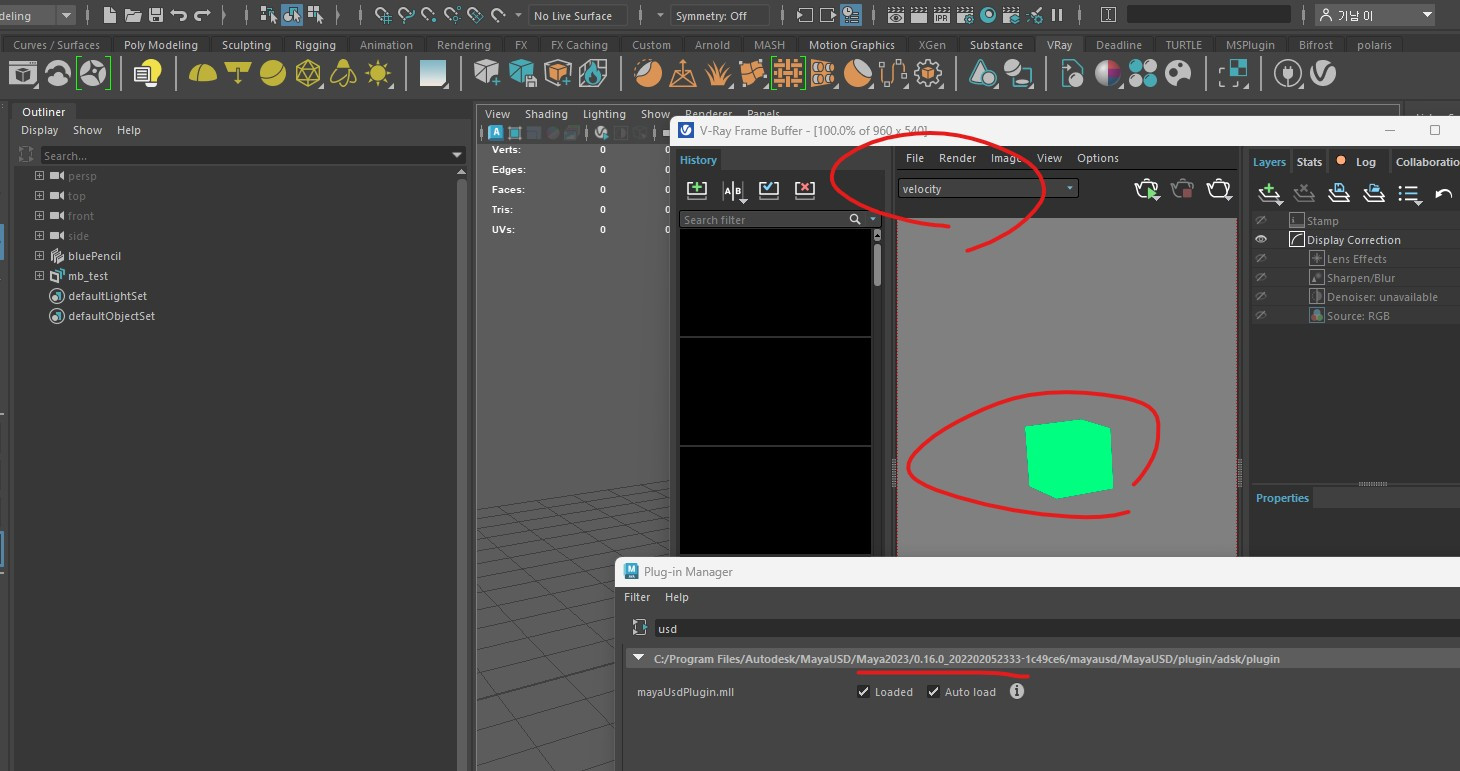Viewport: 1460px width, 771px height.
Task: Click the Plug-in Manager search field containing usd
Action: 1056,628
